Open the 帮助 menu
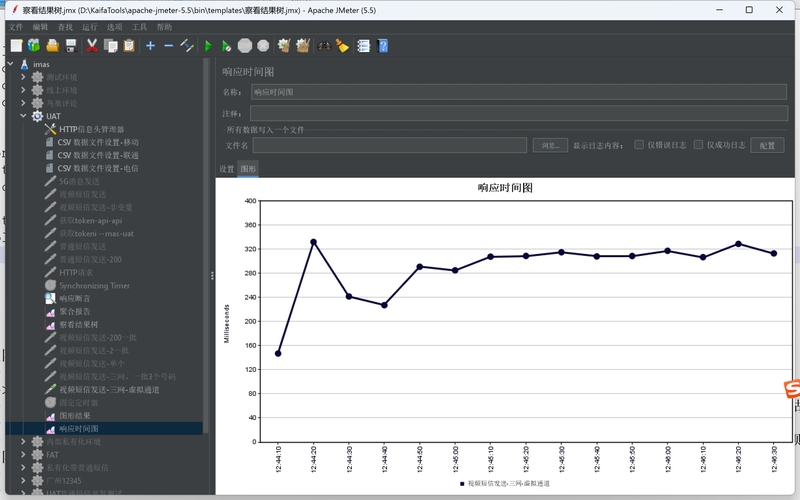This screenshot has height=500, width=800. coord(164,27)
